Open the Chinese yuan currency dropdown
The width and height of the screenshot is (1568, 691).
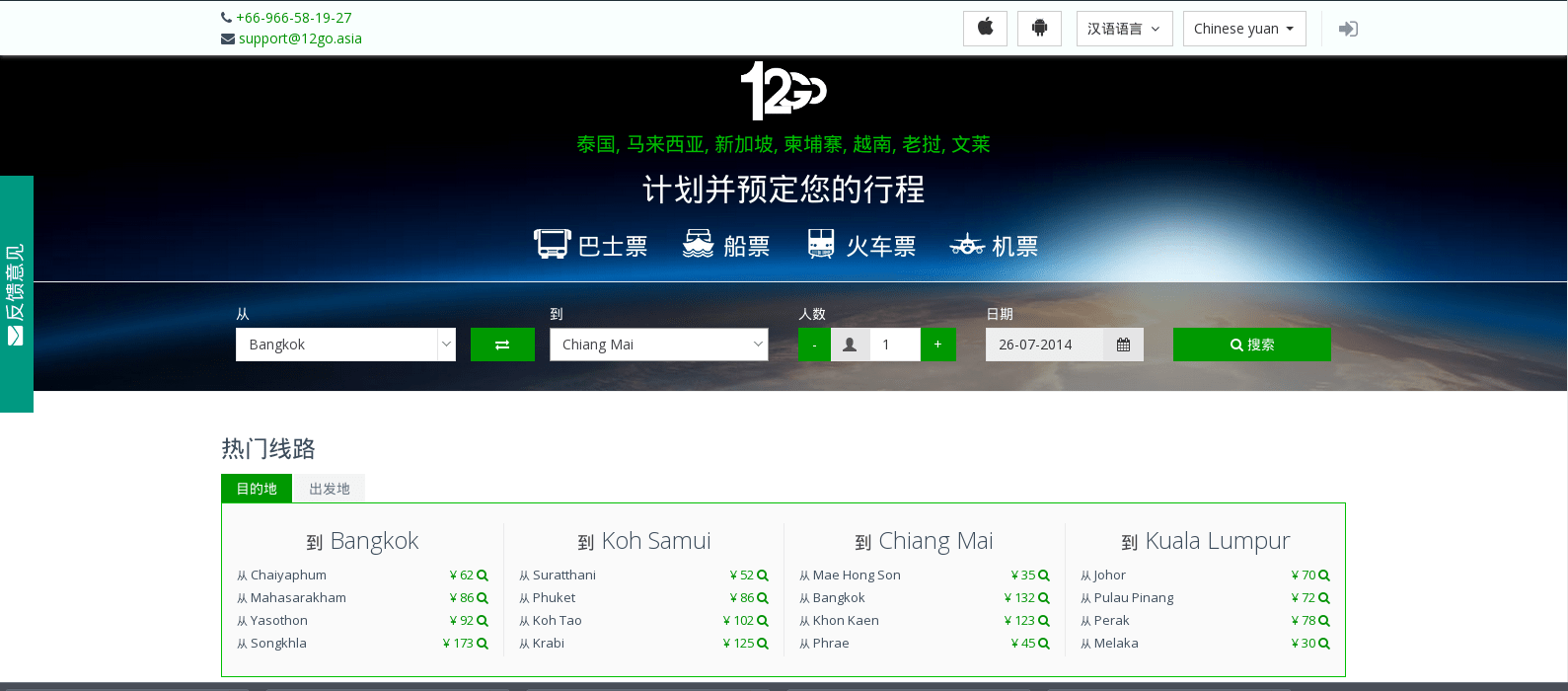[x=1244, y=29]
